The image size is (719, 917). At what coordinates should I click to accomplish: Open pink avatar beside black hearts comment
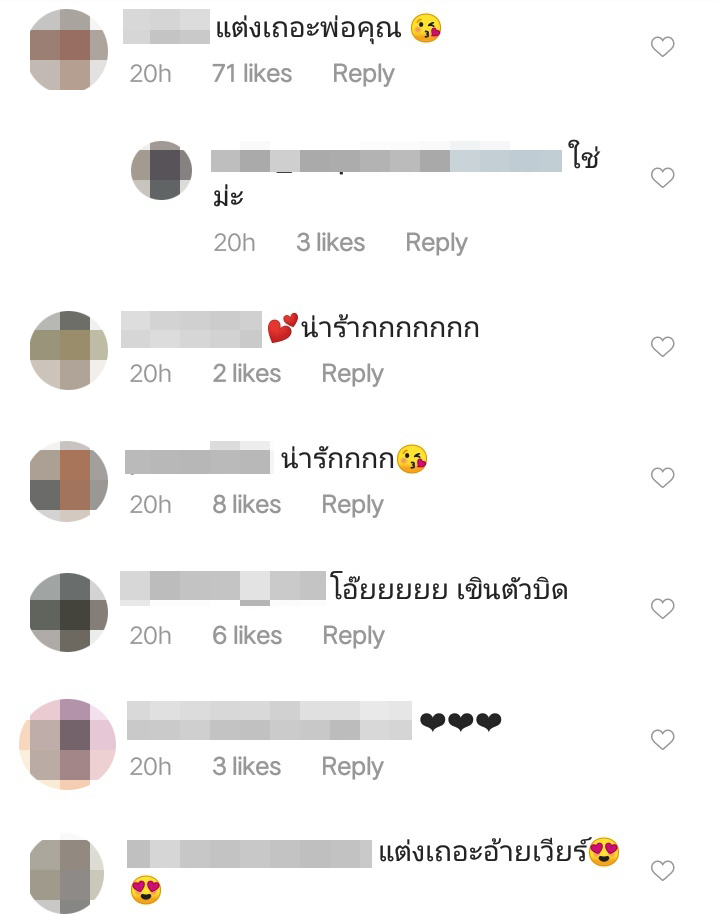click(68, 744)
